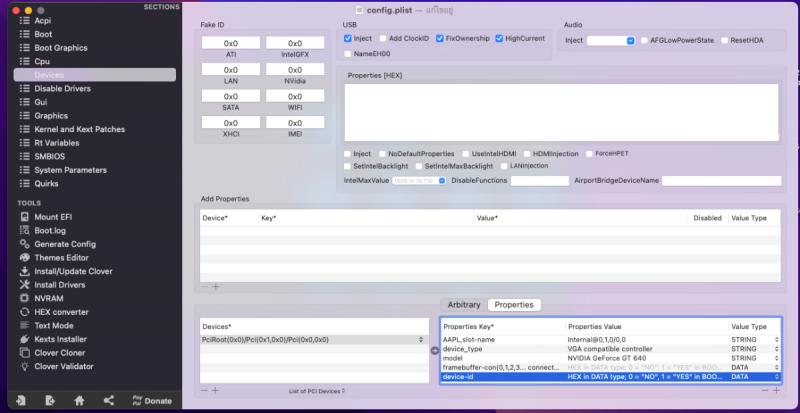Select the Kernel and Kext Patches section

79,129
